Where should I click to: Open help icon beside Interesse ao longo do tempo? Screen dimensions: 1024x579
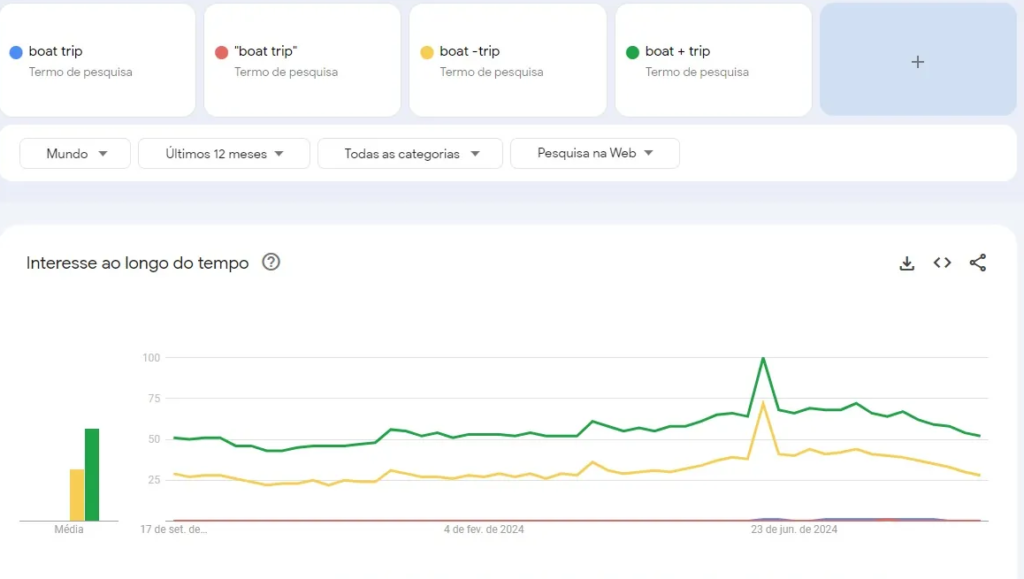coord(271,262)
